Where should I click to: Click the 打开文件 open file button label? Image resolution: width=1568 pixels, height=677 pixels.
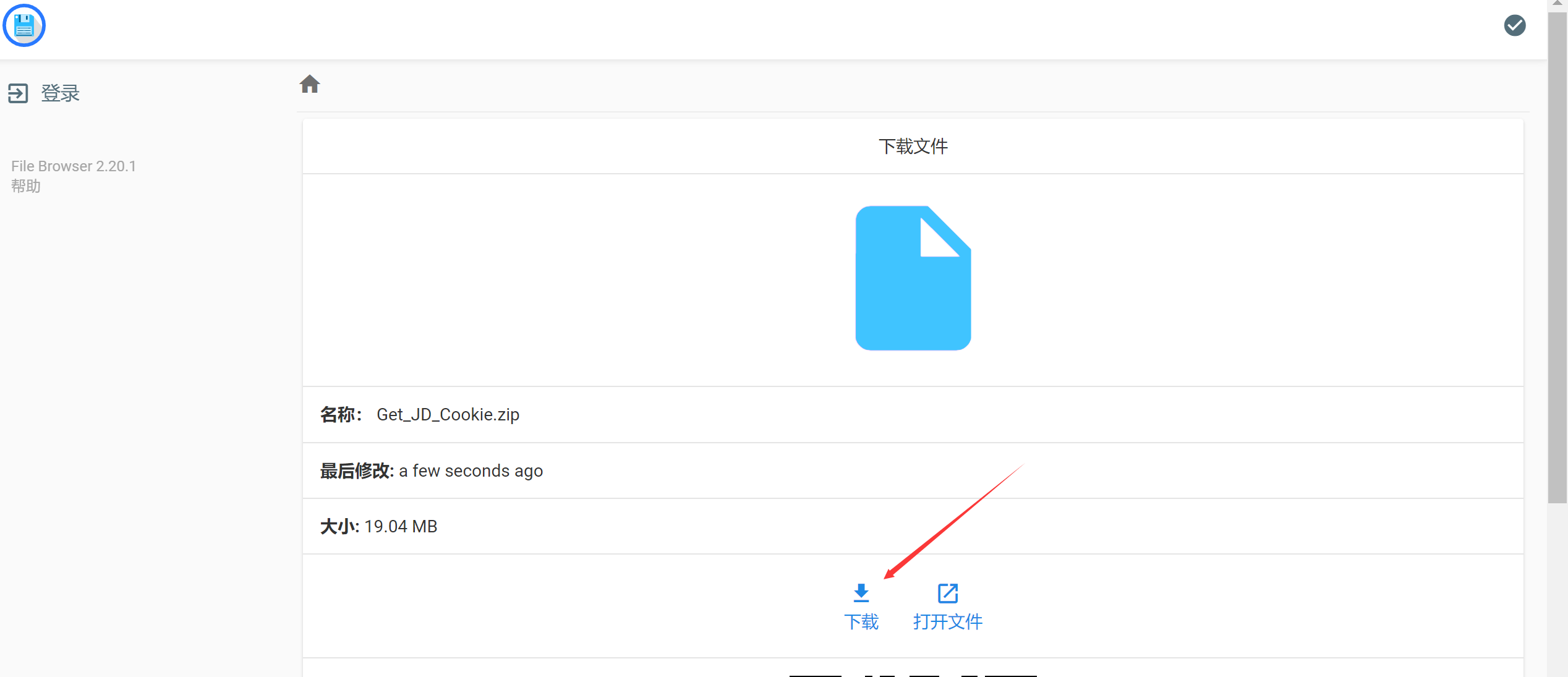pos(947,621)
